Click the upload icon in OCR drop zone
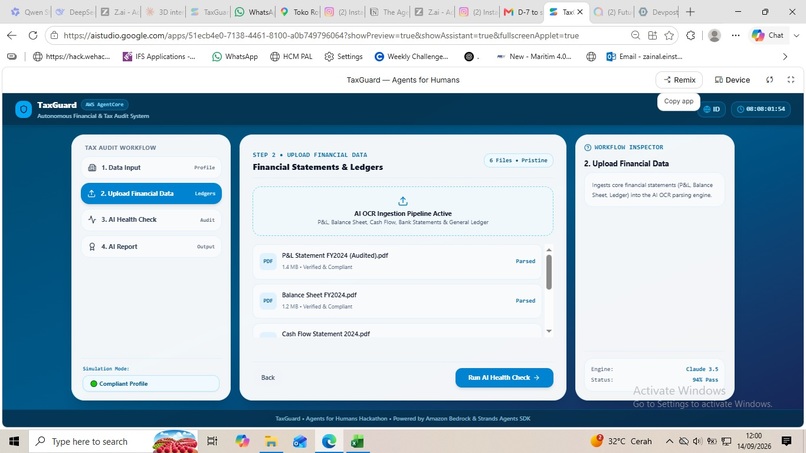Viewport: 806px width, 453px height. coord(402,201)
